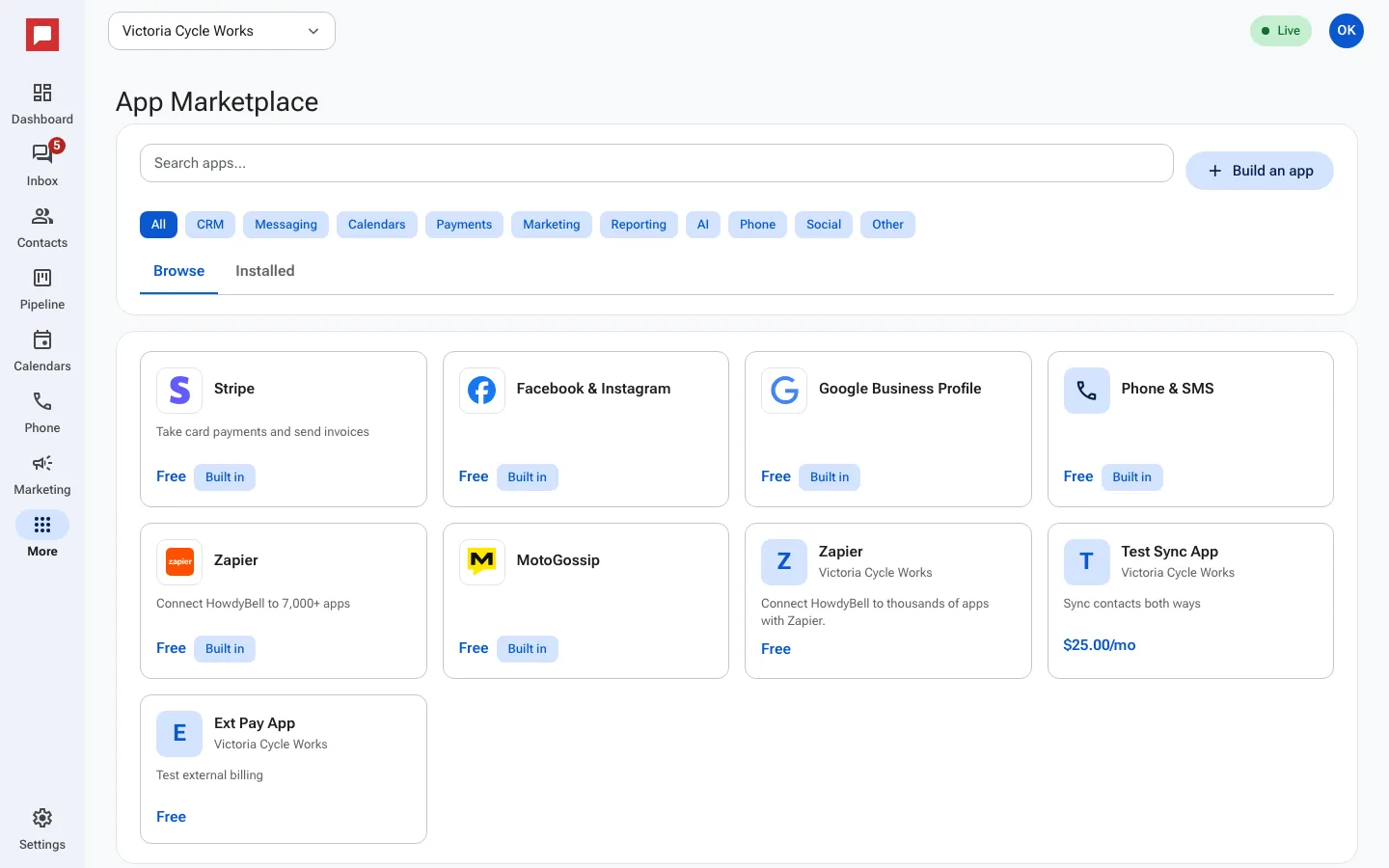
Task: Click the Build an app button
Action: (1260, 171)
